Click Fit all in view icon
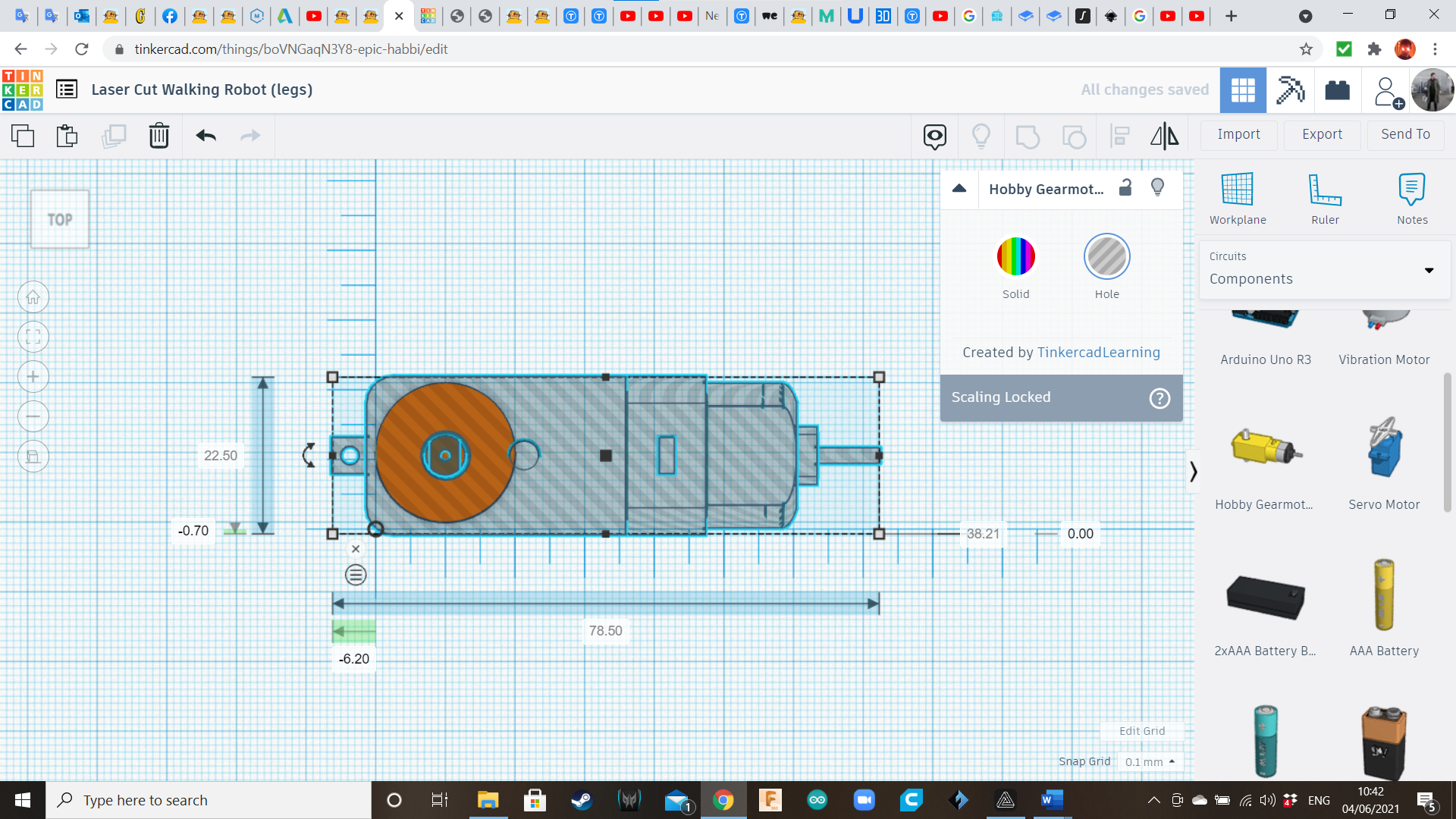Screen dimensions: 1456x819 33,337
